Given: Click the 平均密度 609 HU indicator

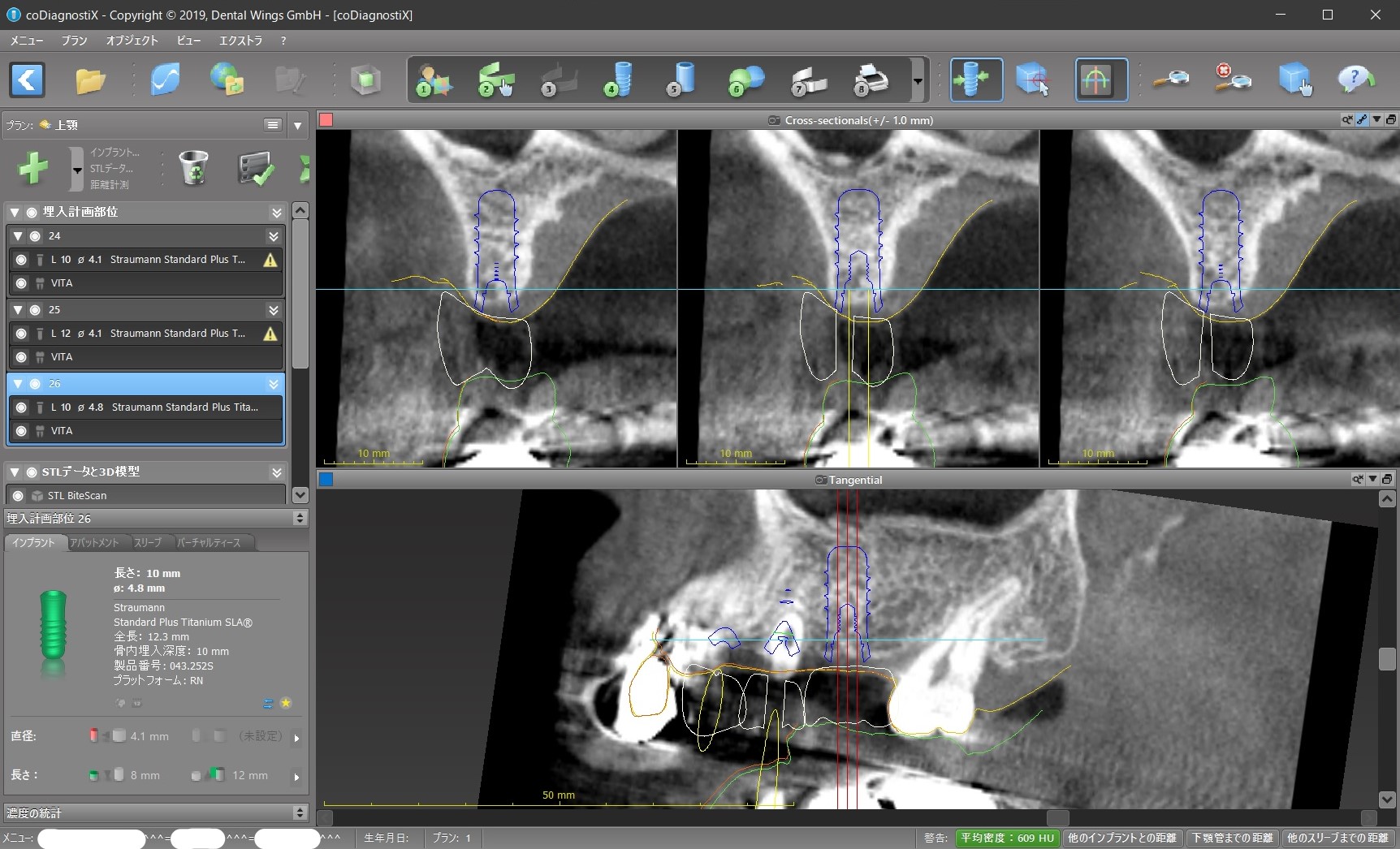Looking at the screenshot, I should (x=1007, y=838).
